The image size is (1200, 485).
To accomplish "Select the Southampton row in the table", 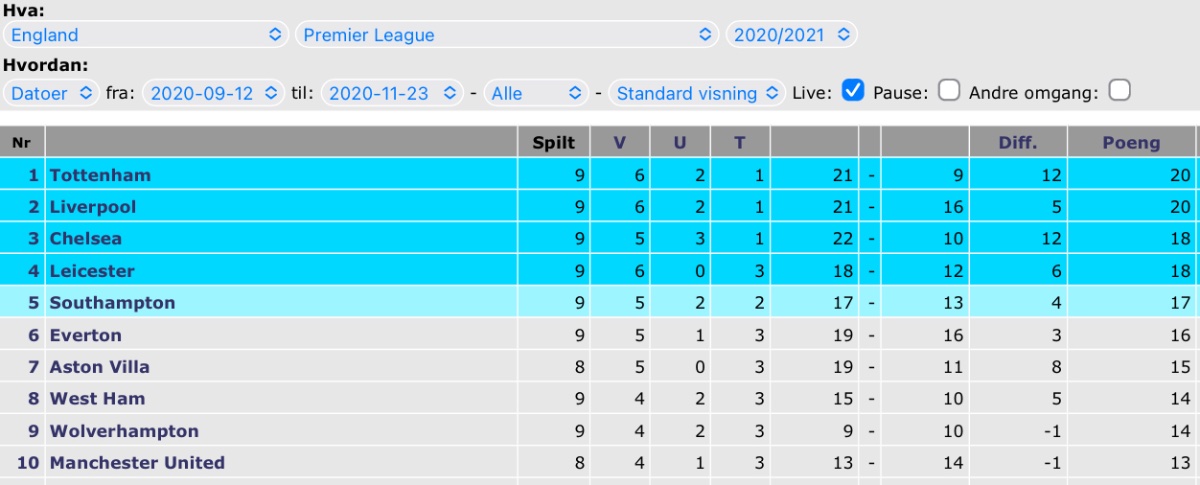I will [x=600, y=302].
